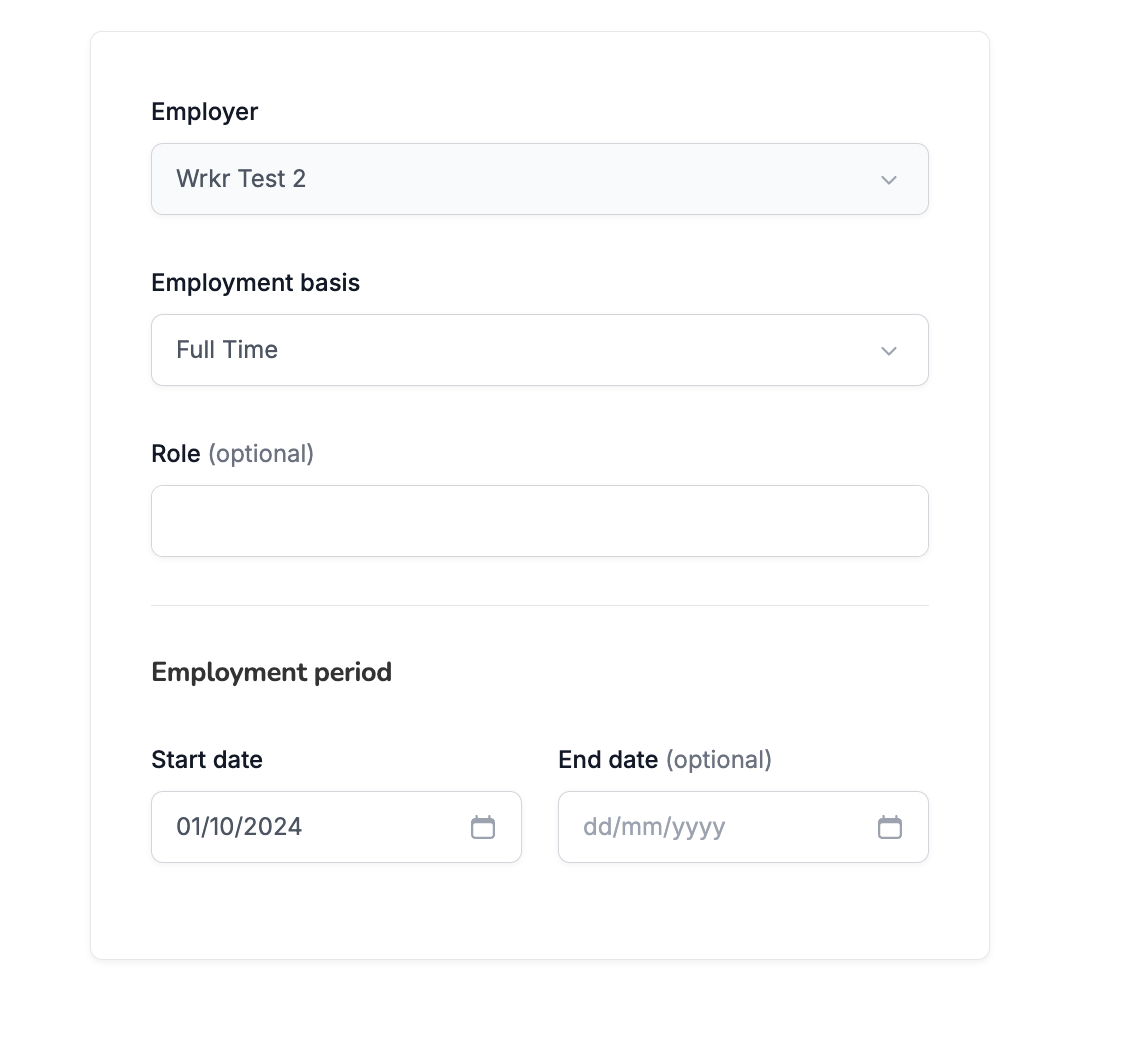Click the Start date field label
This screenshot has height=1044, width=1146.
[207, 760]
